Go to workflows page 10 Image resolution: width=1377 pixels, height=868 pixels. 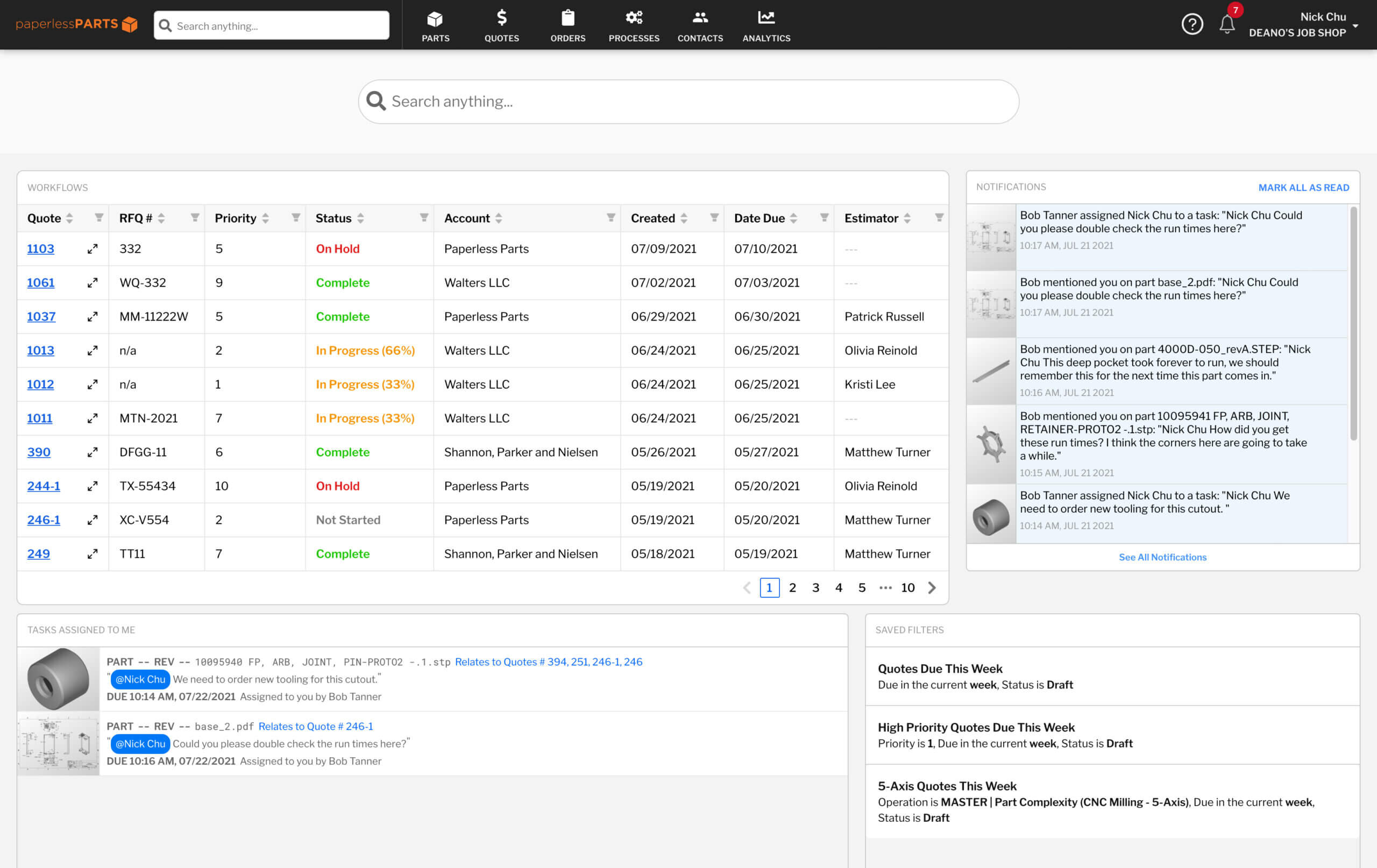907,587
